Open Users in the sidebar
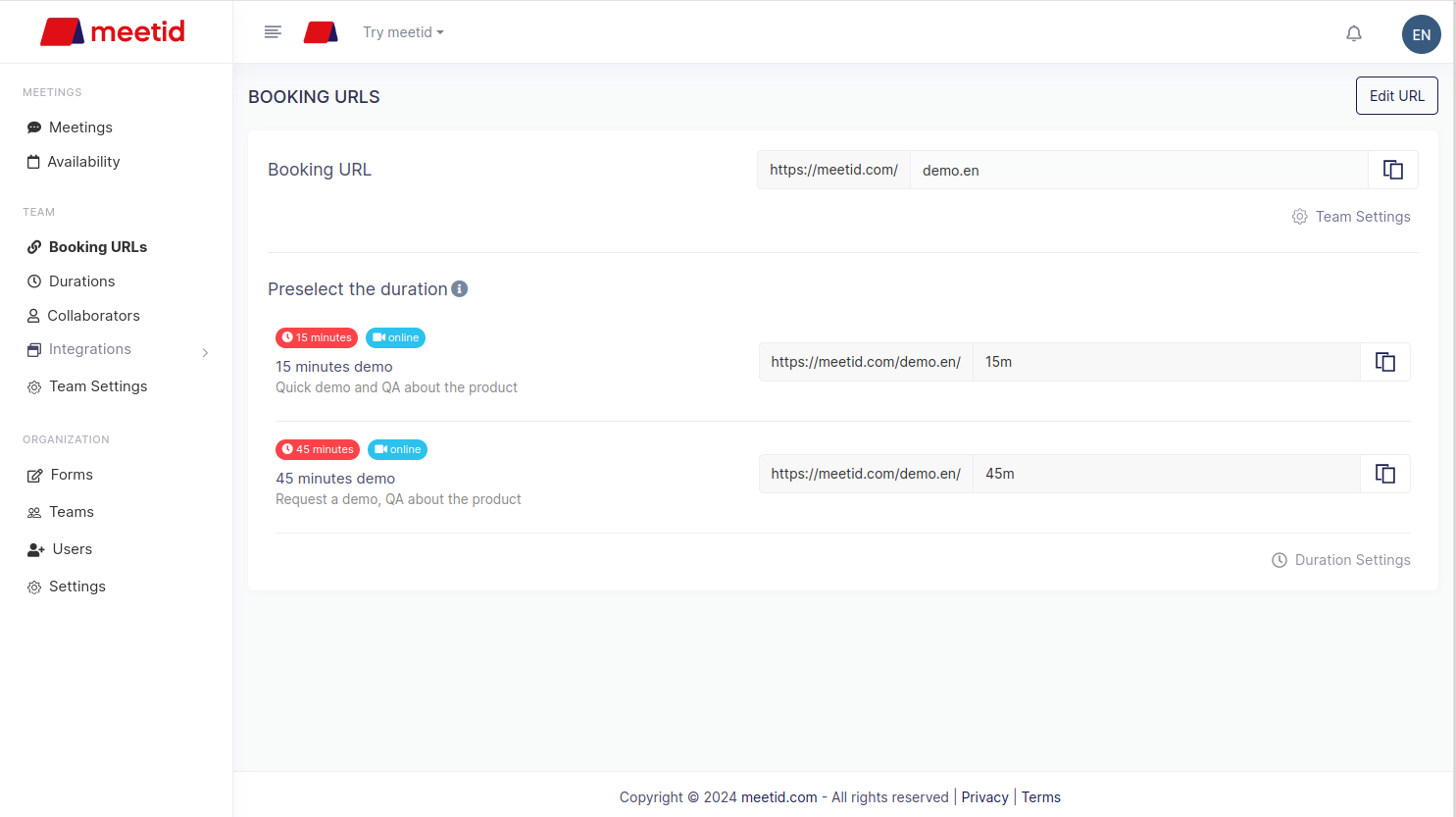Image resolution: width=1456 pixels, height=817 pixels. coord(60,549)
